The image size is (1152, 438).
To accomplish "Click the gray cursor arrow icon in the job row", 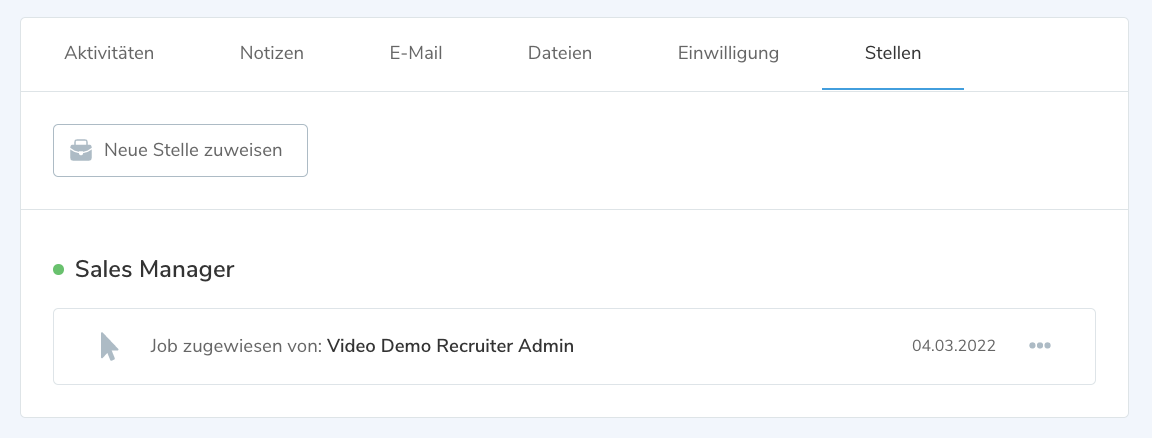I will coord(109,346).
